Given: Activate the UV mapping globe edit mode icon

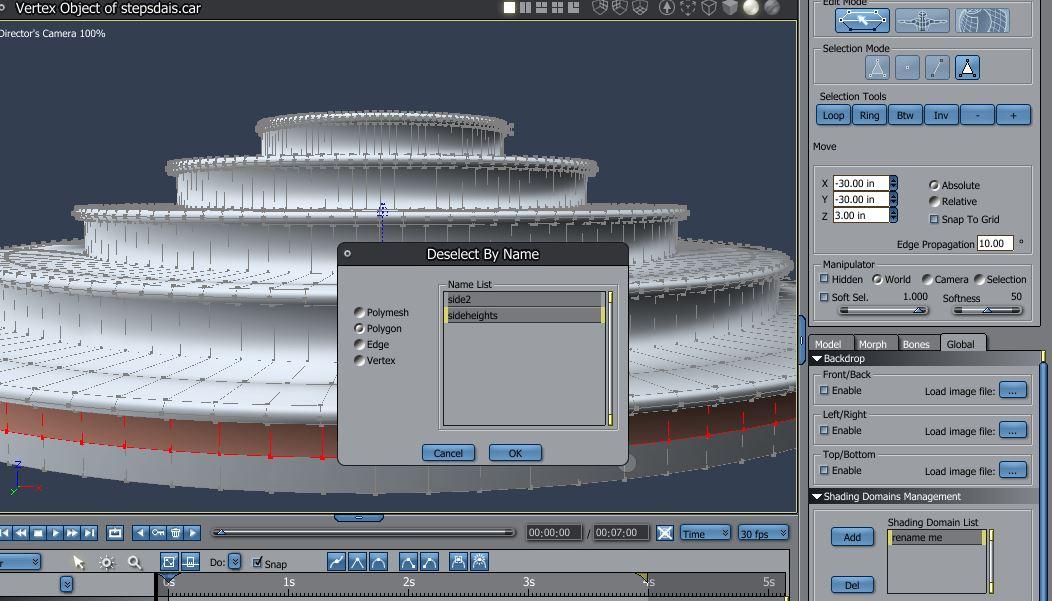Looking at the screenshot, I should click(983, 20).
